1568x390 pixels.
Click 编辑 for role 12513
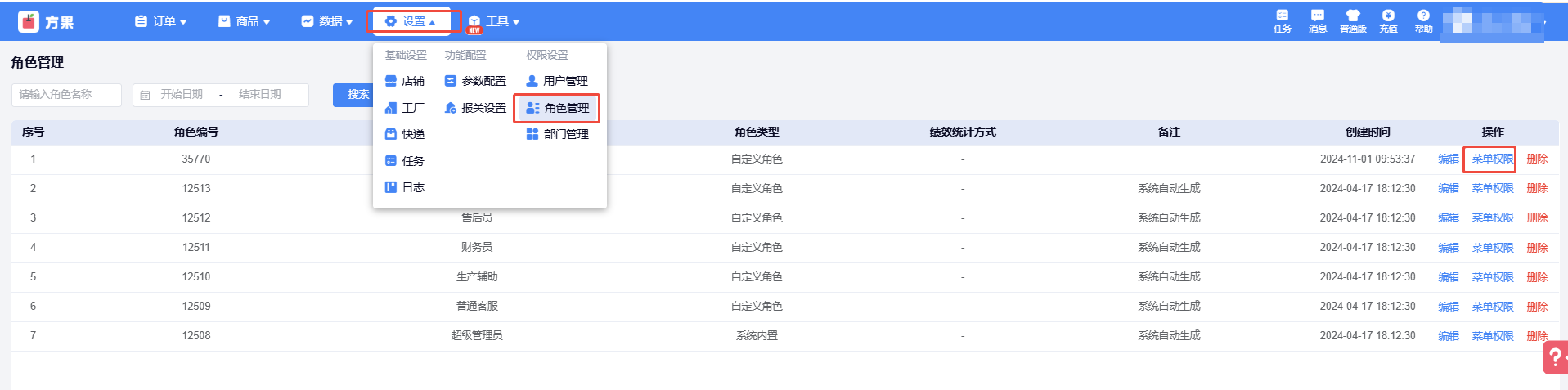click(x=1449, y=188)
